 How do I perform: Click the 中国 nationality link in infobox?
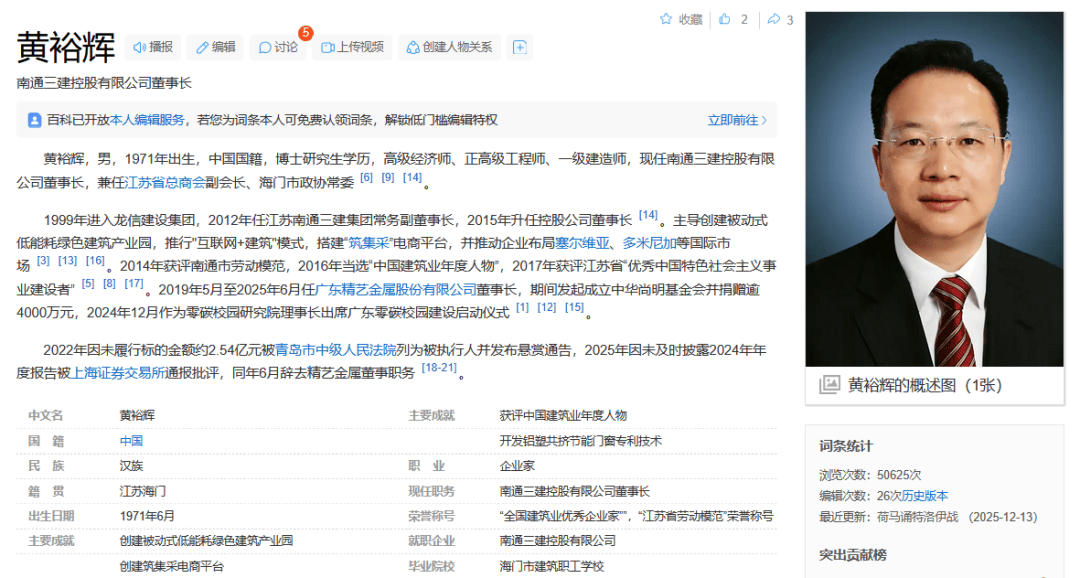click(x=131, y=440)
